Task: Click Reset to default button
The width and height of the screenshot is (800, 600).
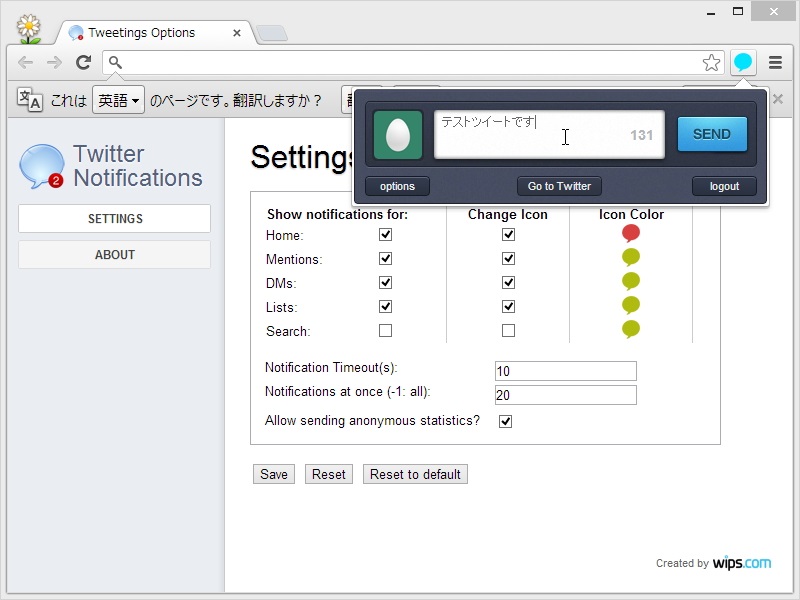Action: [415, 474]
